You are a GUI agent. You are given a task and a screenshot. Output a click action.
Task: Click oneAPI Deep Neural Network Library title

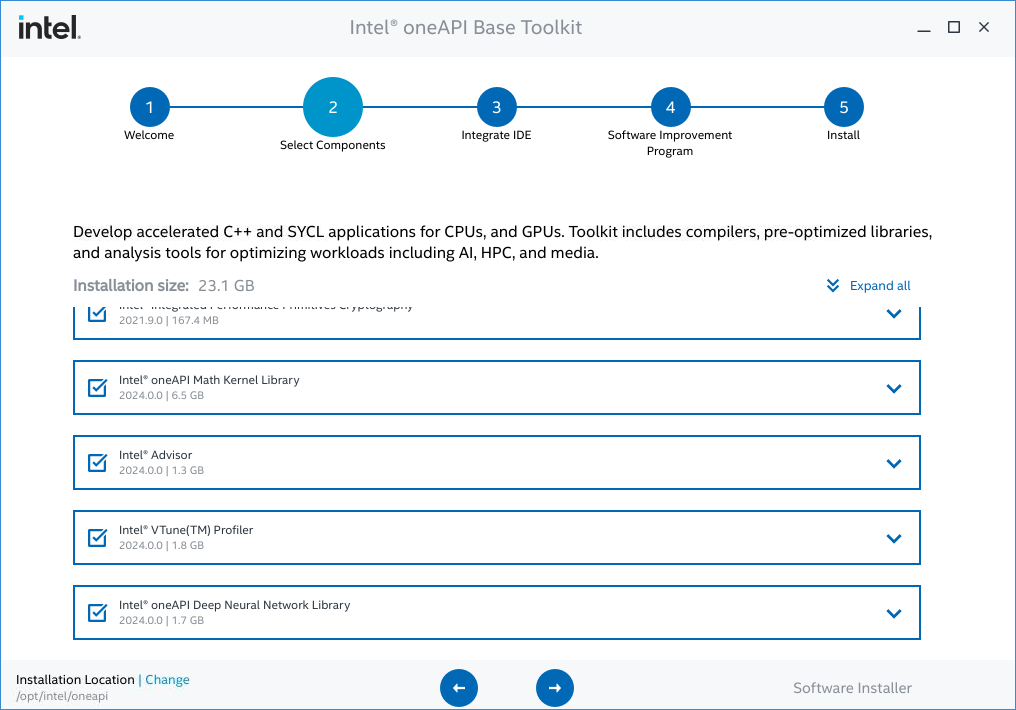[235, 605]
